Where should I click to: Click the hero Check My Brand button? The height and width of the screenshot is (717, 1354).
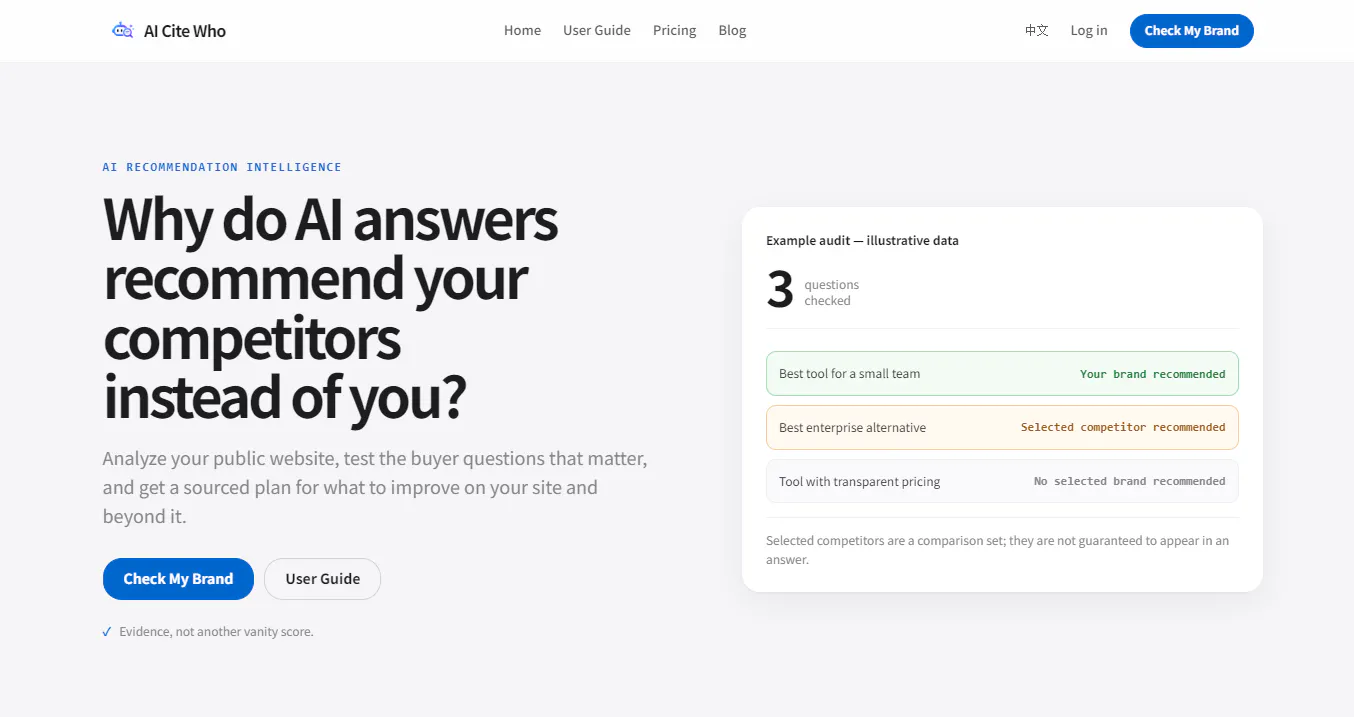click(x=178, y=579)
